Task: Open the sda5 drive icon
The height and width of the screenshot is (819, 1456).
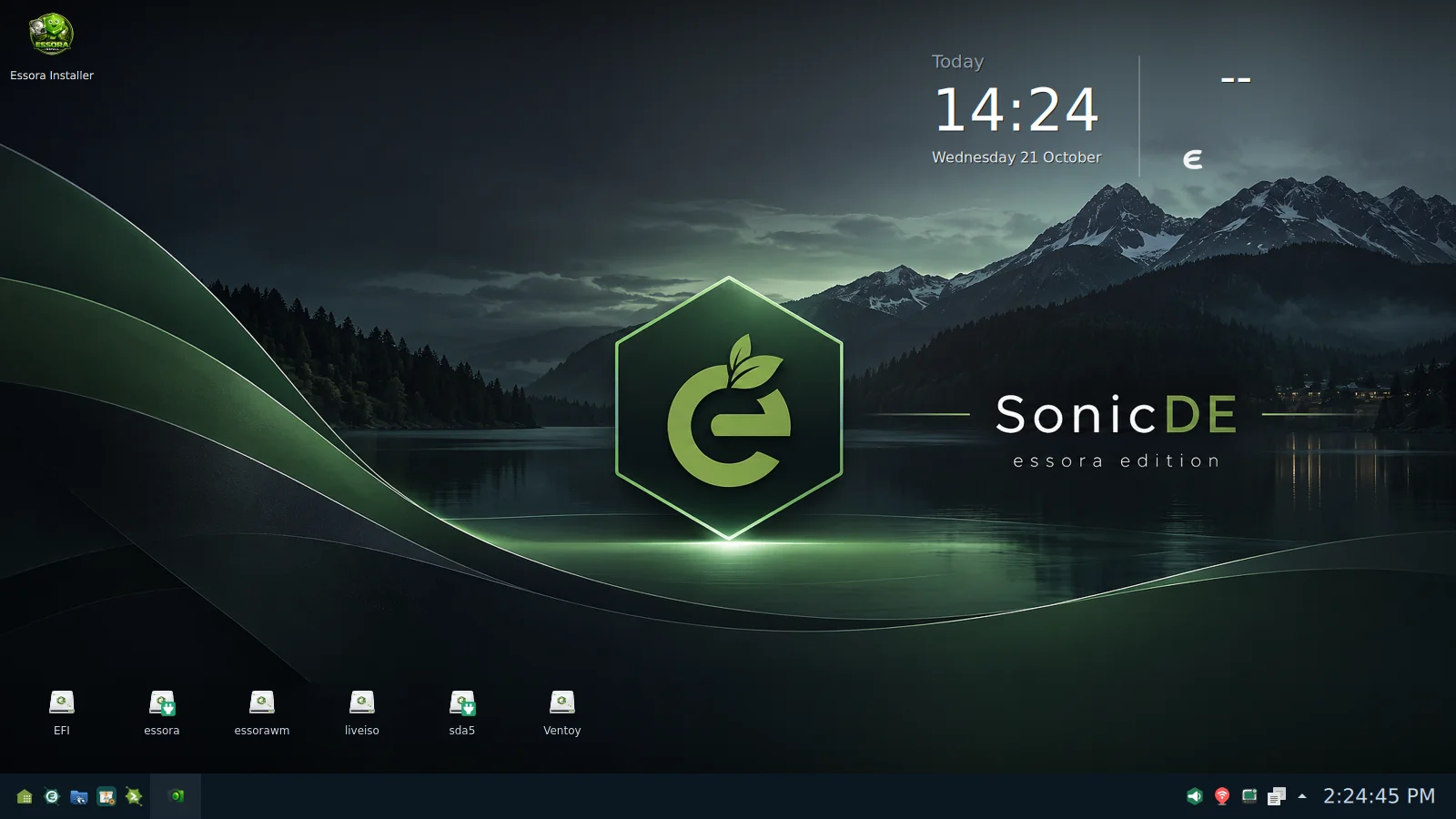Action: click(x=462, y=713)
